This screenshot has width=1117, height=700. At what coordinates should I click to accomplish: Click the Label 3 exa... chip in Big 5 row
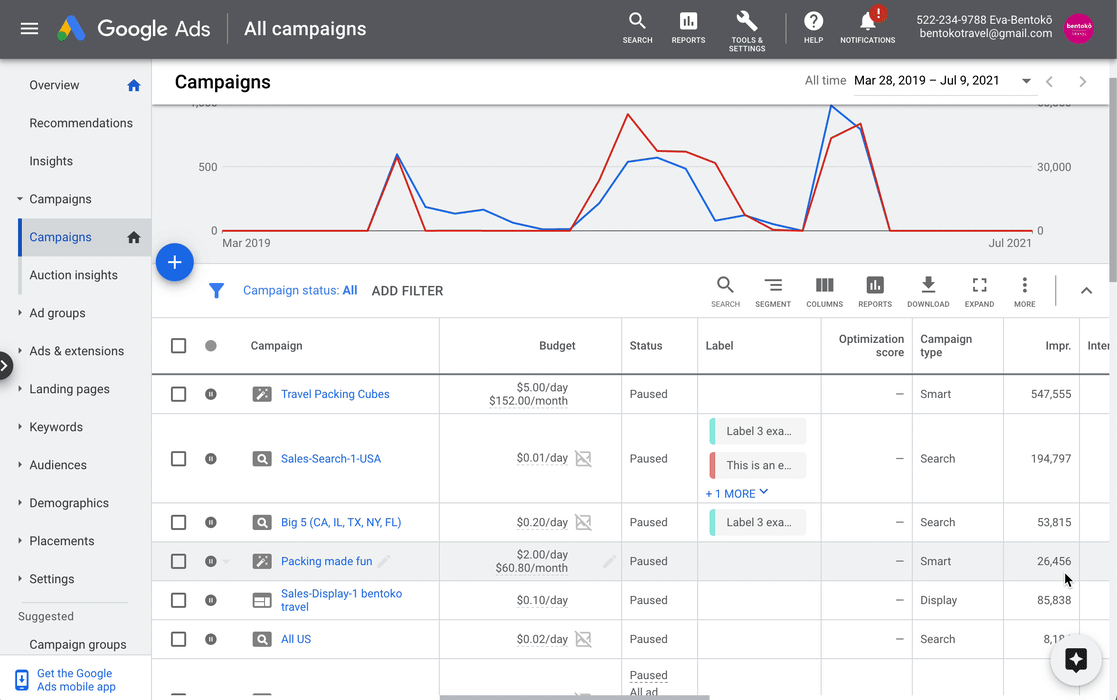coord(758,522)
